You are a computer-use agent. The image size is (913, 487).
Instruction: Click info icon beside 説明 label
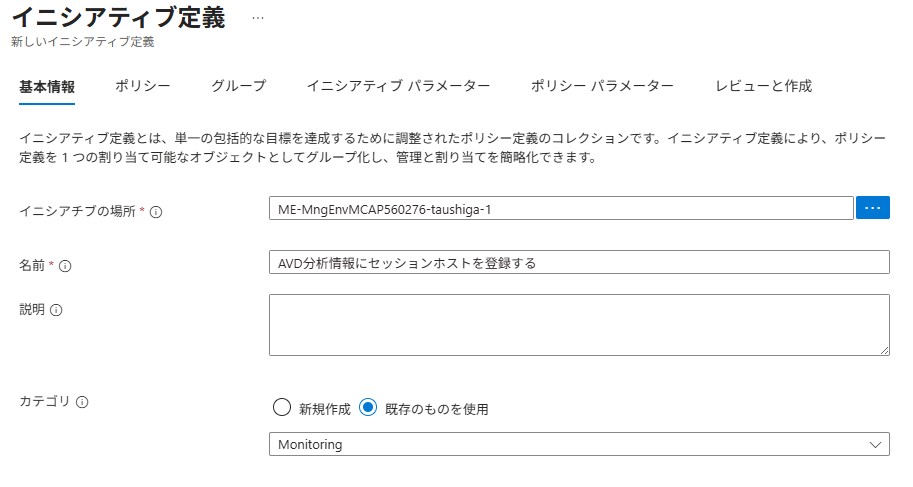pos(56,310)
